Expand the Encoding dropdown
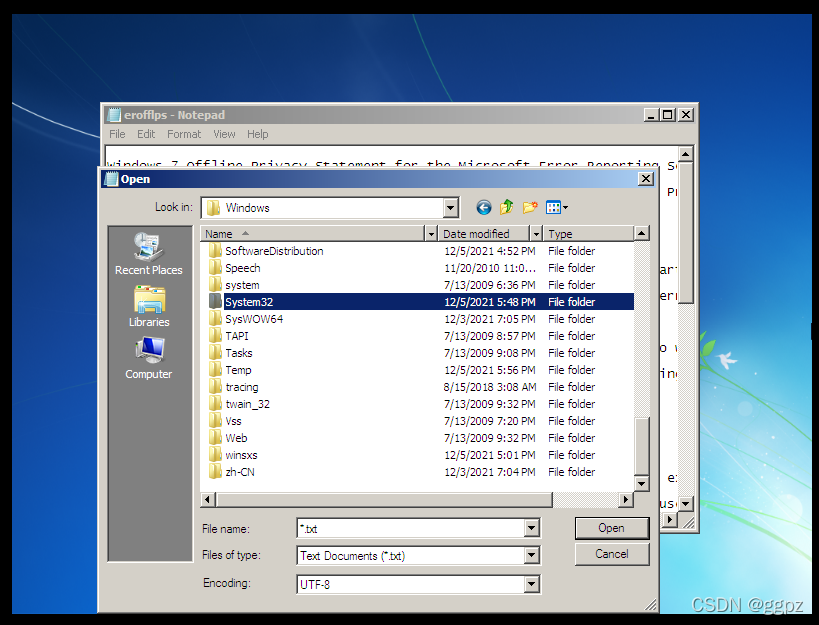This screenshot has height=625, width=819. coord(532,584)
